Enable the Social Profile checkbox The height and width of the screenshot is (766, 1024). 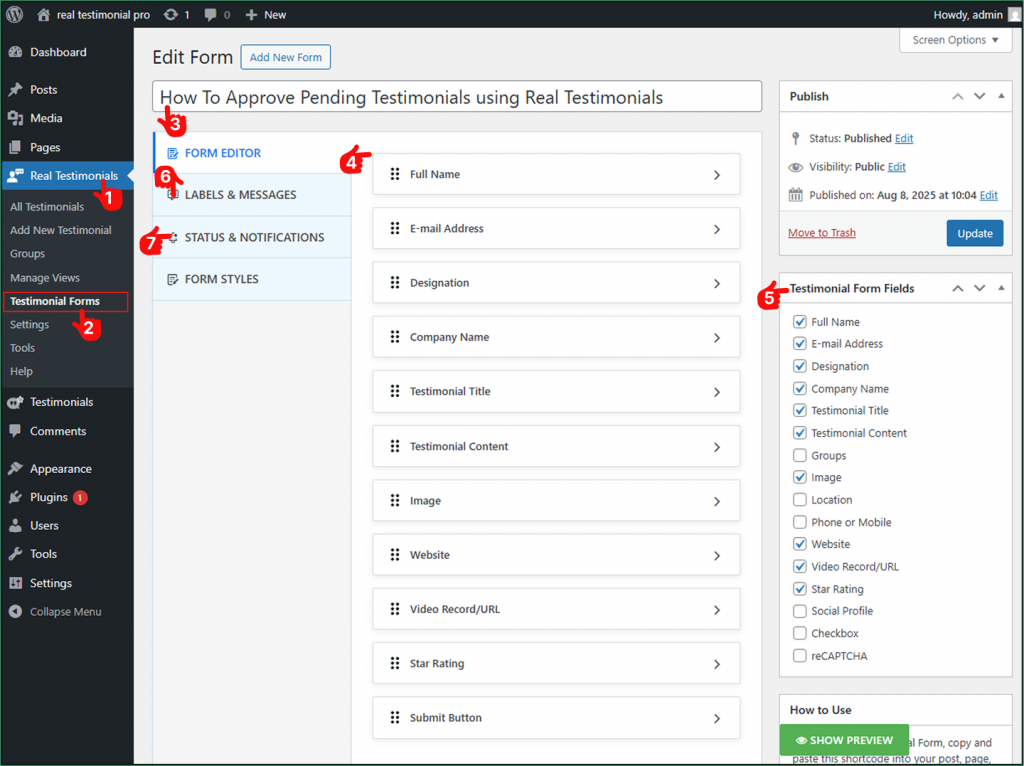point(799,611)
